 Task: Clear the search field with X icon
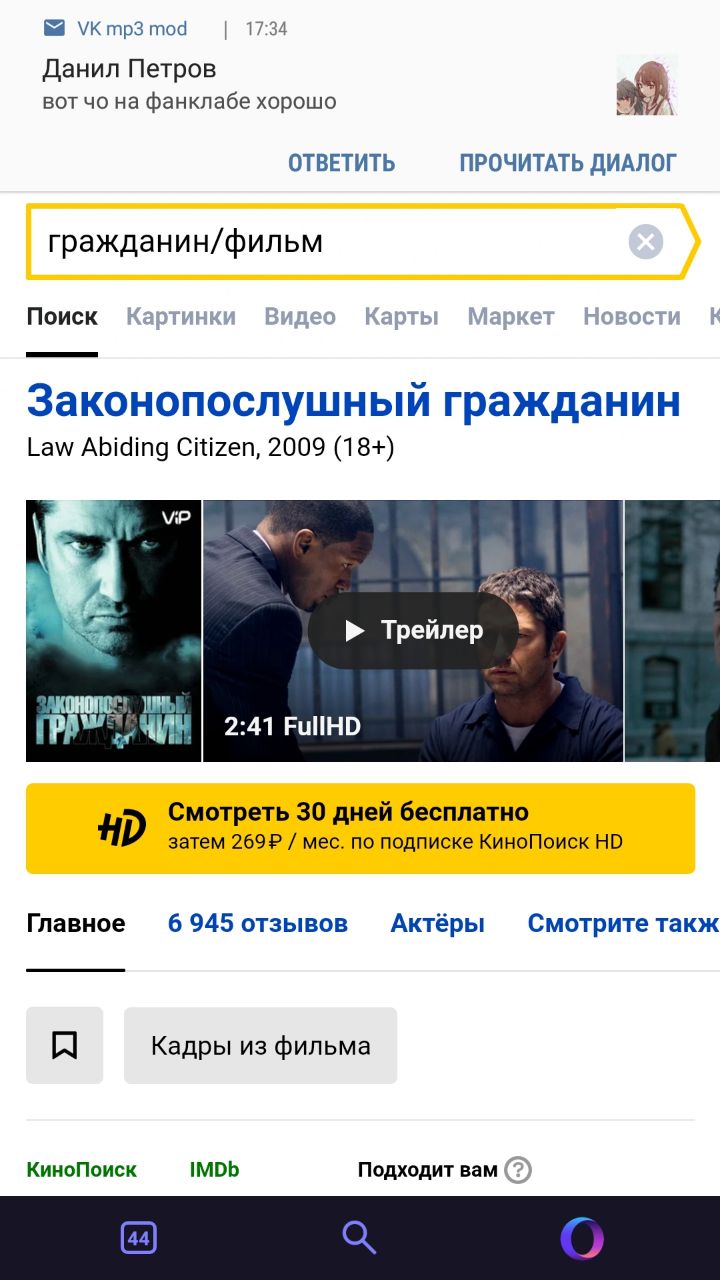click(646, 242)
